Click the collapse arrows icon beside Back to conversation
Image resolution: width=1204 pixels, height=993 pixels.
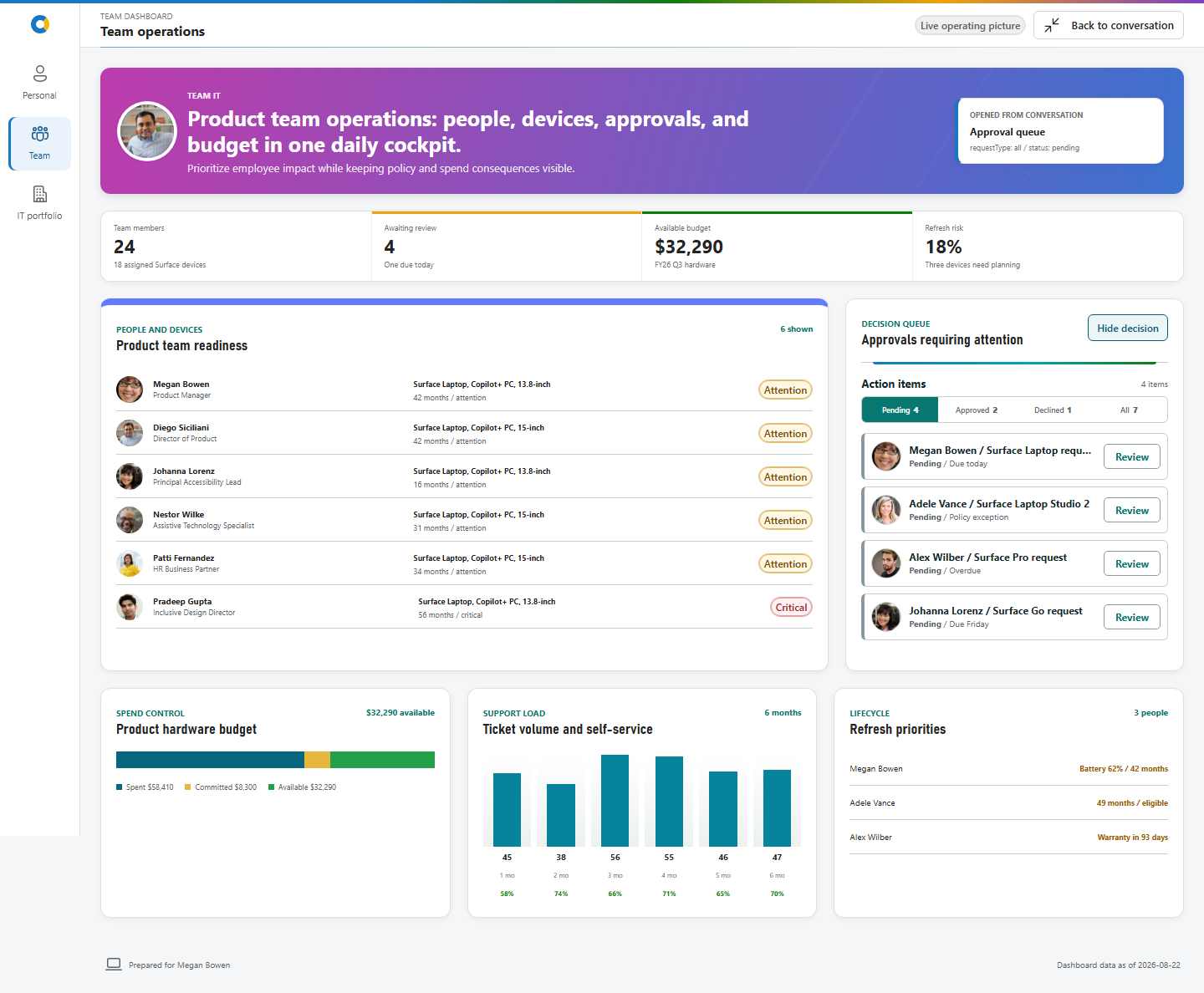[1052, 25]
